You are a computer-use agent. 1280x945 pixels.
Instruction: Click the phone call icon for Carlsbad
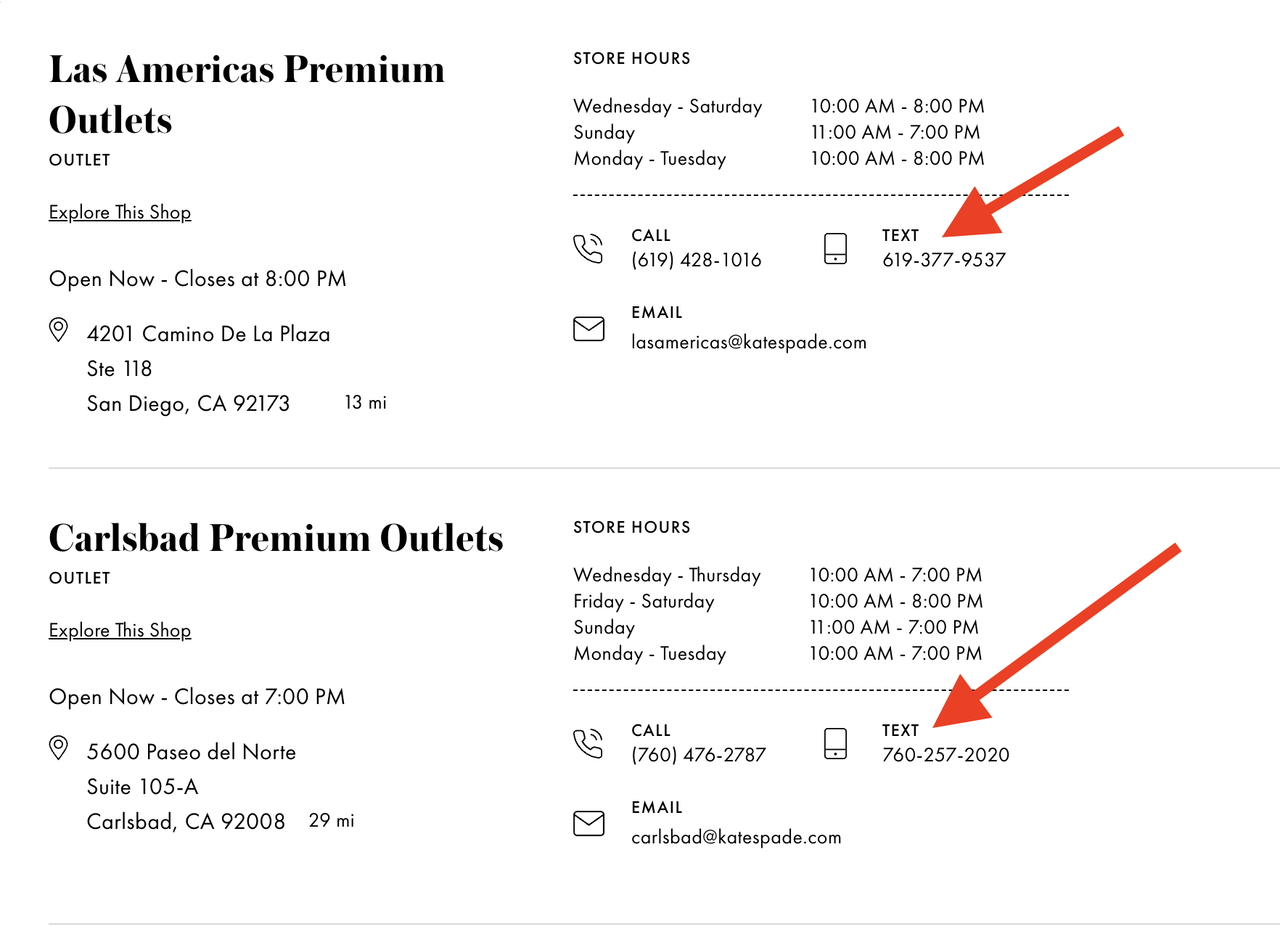click(x=588, y=743)
